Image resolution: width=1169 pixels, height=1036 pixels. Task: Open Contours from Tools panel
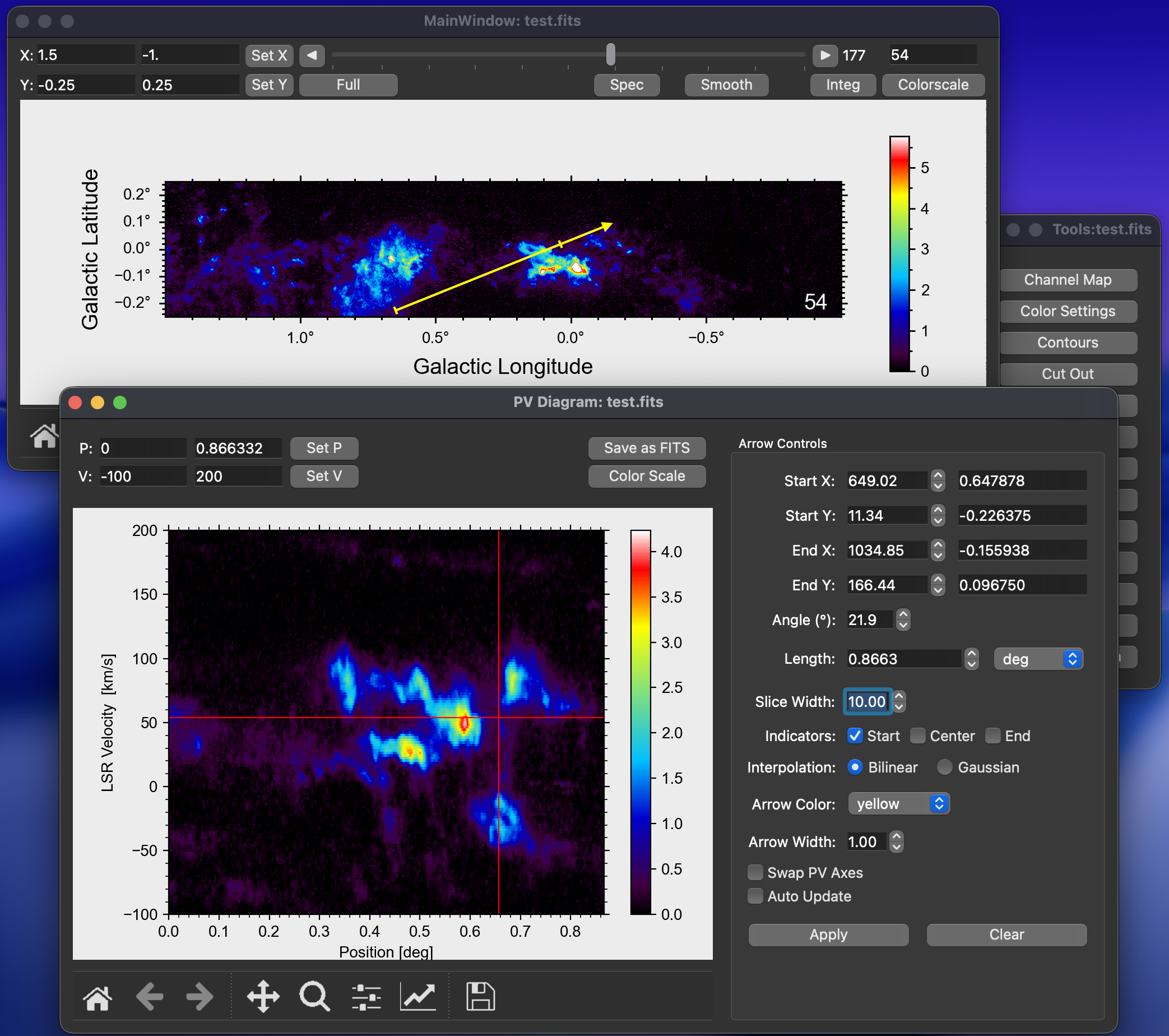coord(1067,343)
